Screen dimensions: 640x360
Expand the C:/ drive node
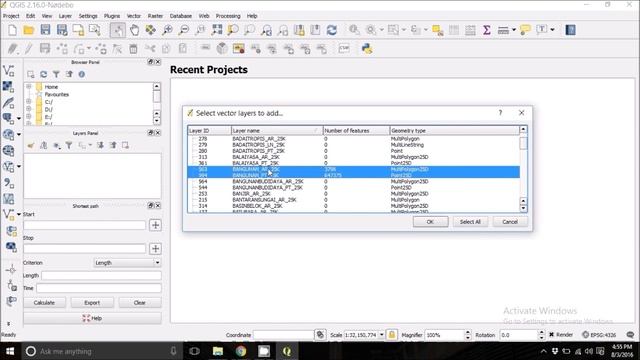(x=29, y=102)
